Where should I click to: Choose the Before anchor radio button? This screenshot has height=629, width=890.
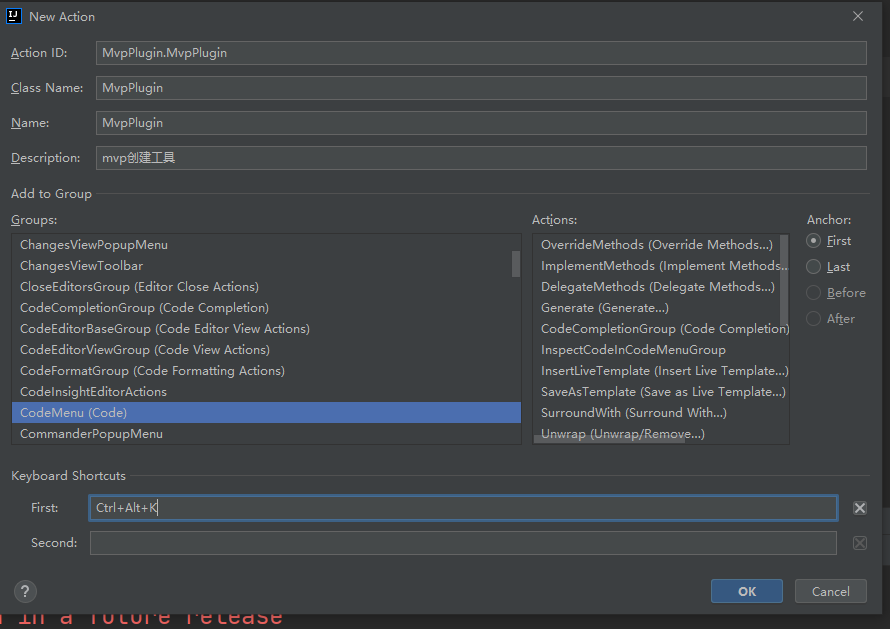pos(813,293)
